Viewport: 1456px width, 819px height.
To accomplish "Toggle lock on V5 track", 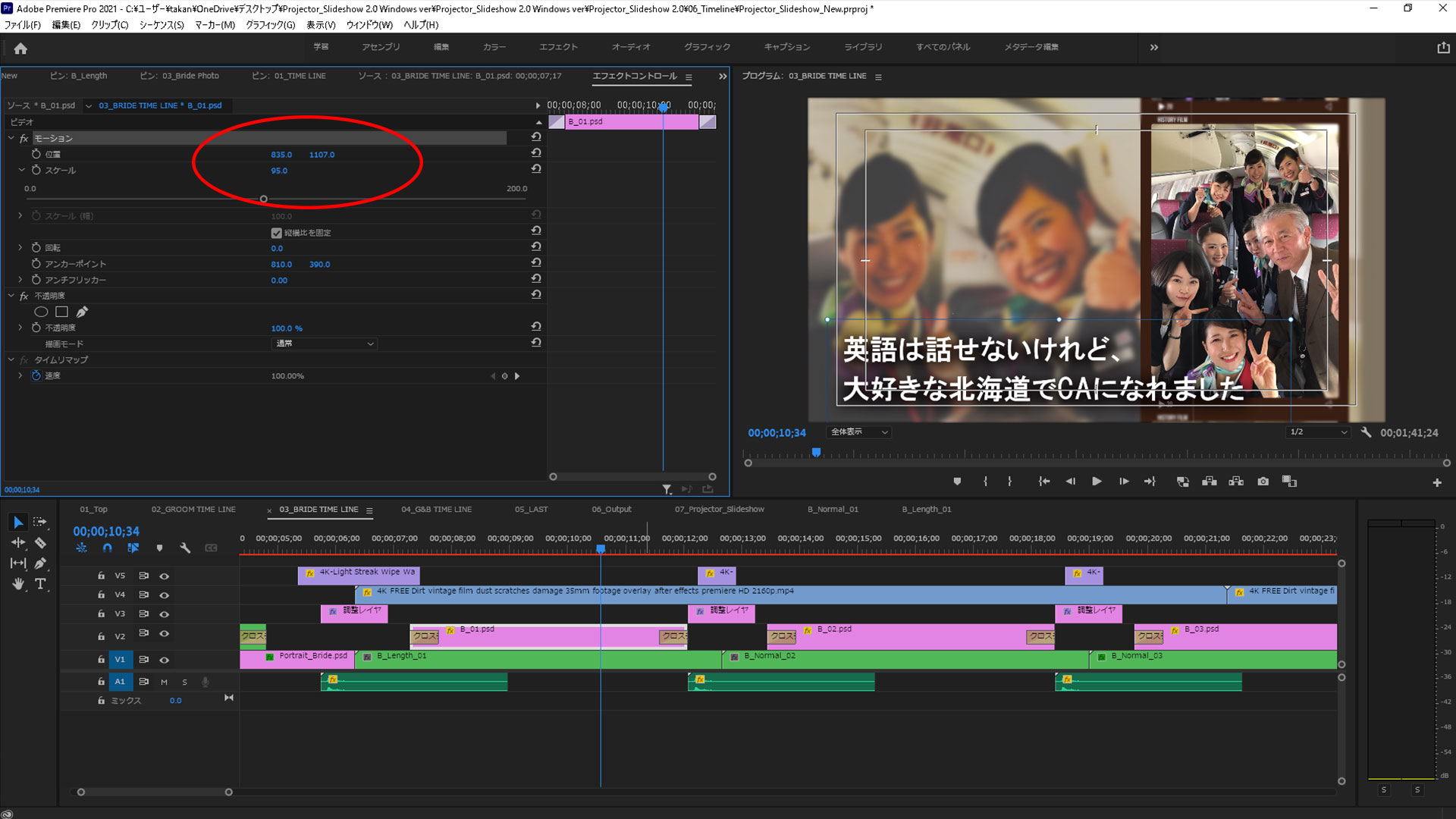I will tap(101, 576).
